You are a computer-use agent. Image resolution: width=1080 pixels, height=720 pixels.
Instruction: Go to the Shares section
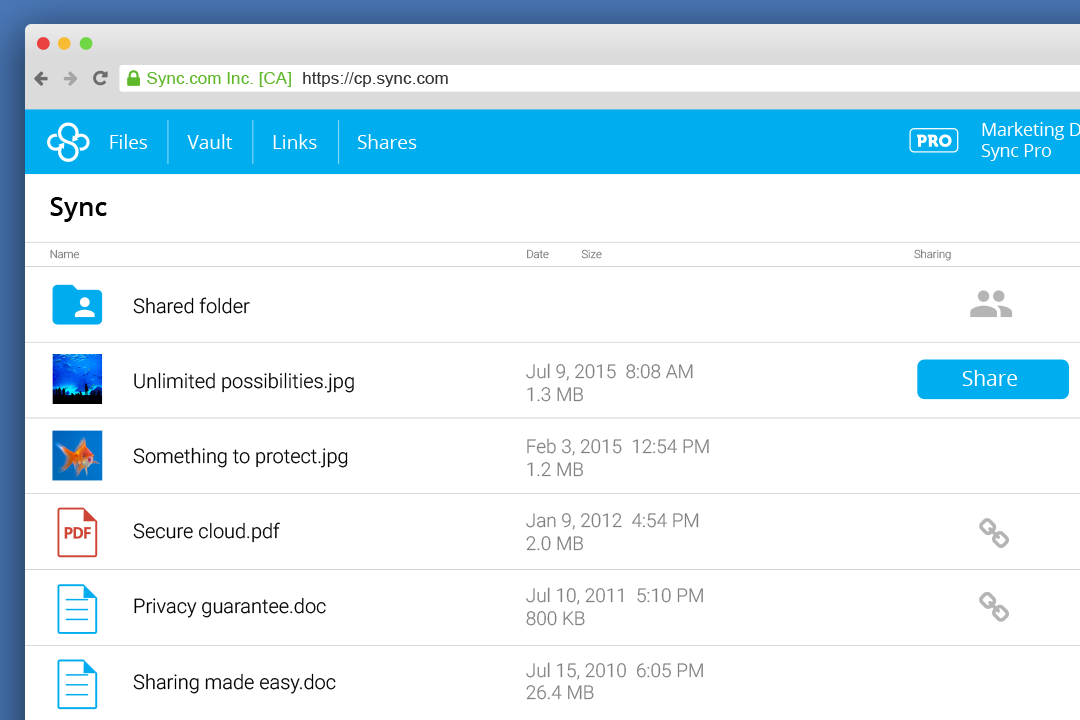(386, 142)
